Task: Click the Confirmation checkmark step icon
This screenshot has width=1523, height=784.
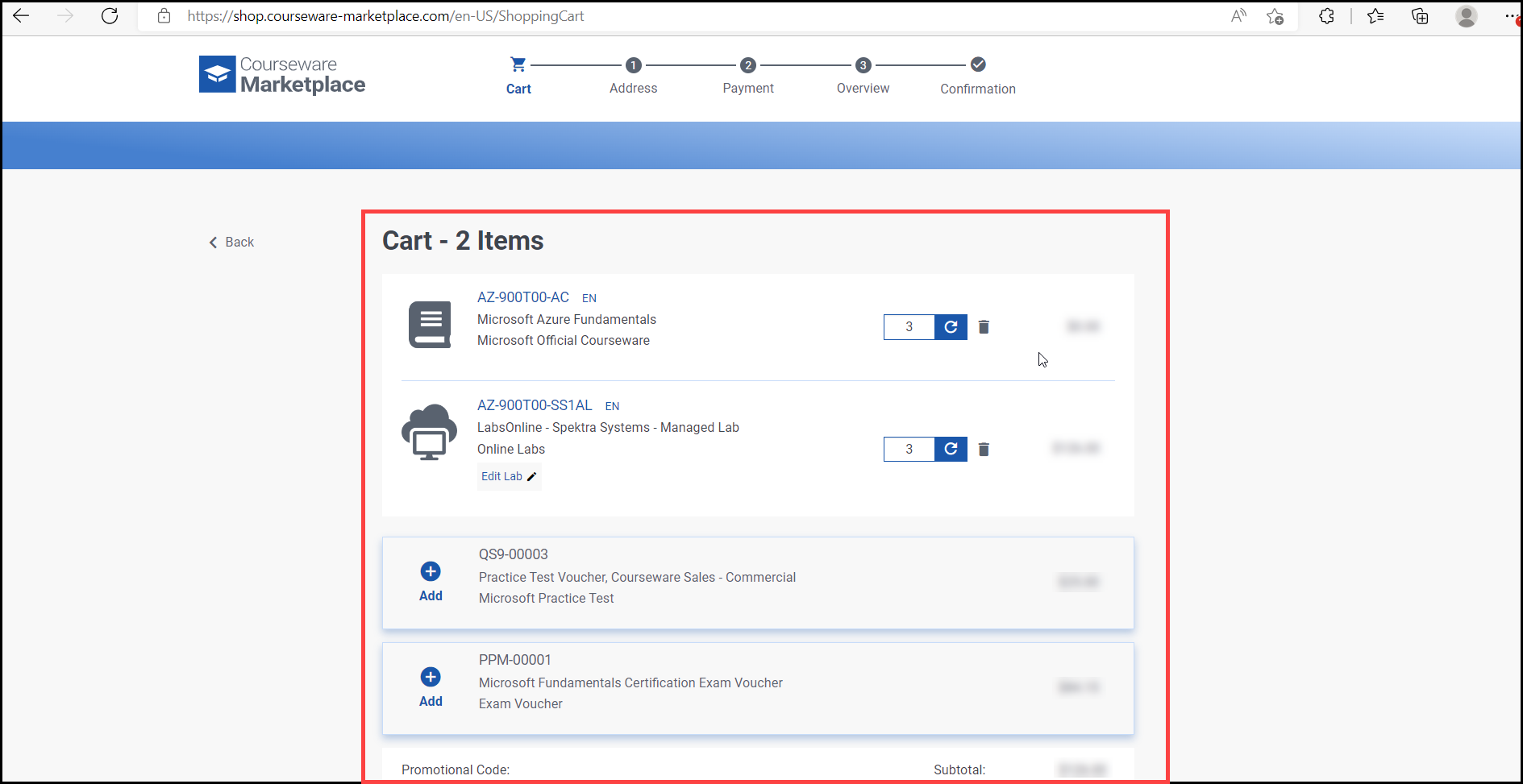Action: tap(978, 64)
